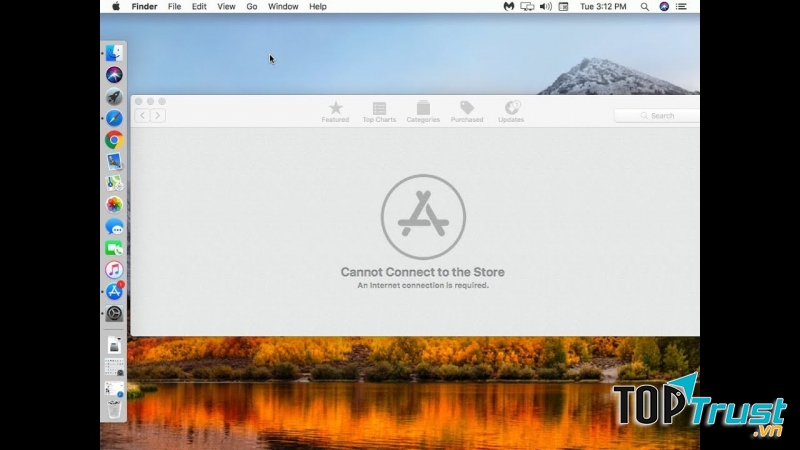Screen dimensions: 800x450
Task: Click 'Cannot Connect to the Store' message
Action: coord(422,272)
